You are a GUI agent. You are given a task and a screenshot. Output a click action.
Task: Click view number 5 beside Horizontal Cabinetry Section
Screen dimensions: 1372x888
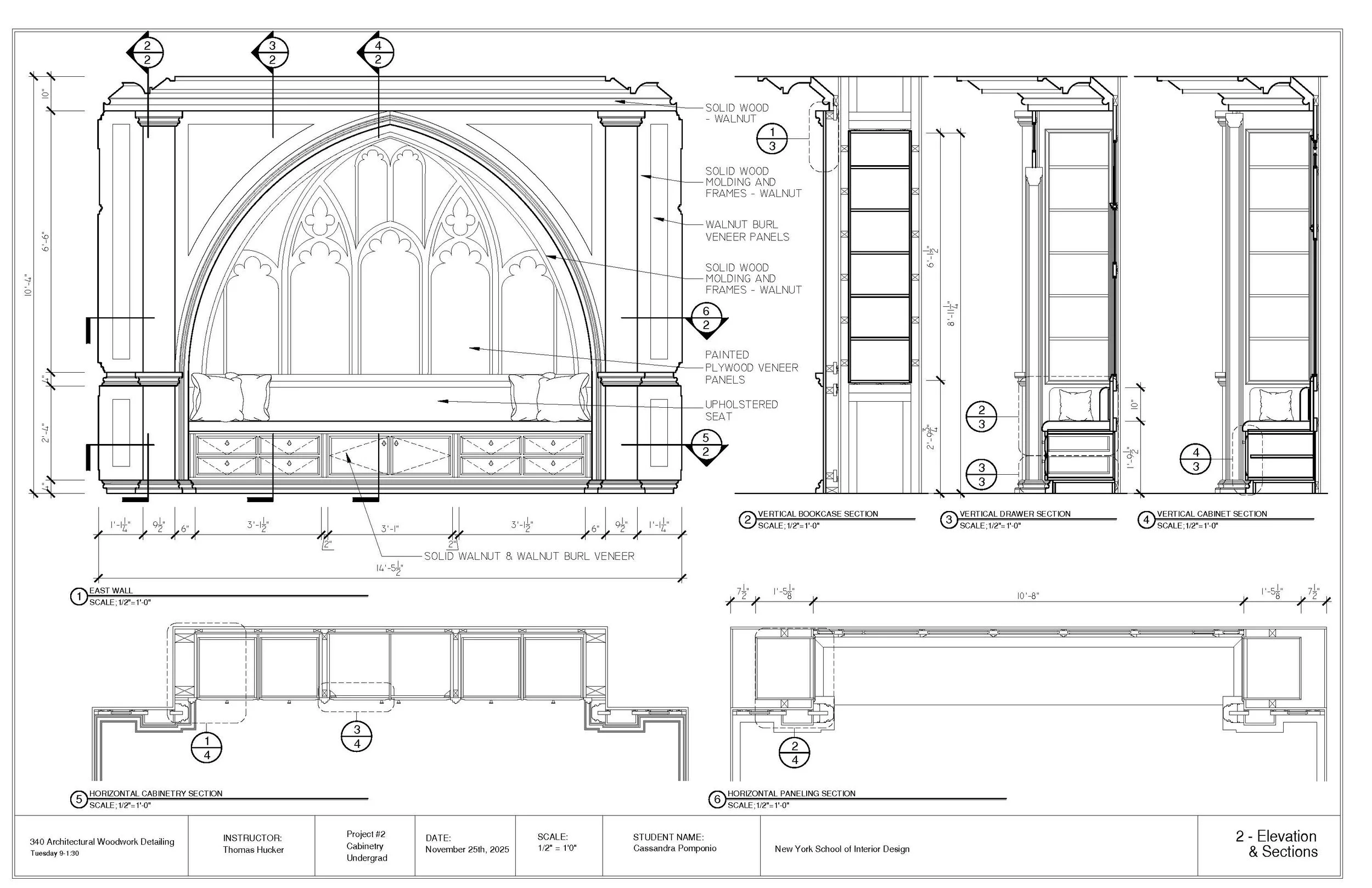click(x=78, y=800)
